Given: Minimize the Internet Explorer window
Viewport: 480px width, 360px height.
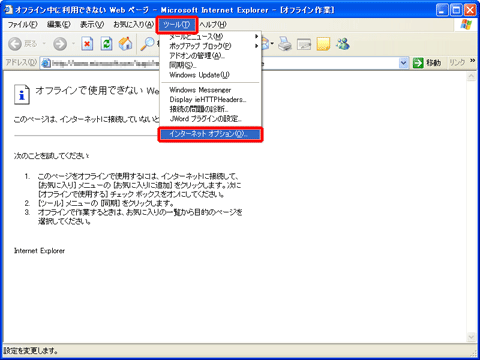Looking at the screenshot, I should click(x=442, y=10).
